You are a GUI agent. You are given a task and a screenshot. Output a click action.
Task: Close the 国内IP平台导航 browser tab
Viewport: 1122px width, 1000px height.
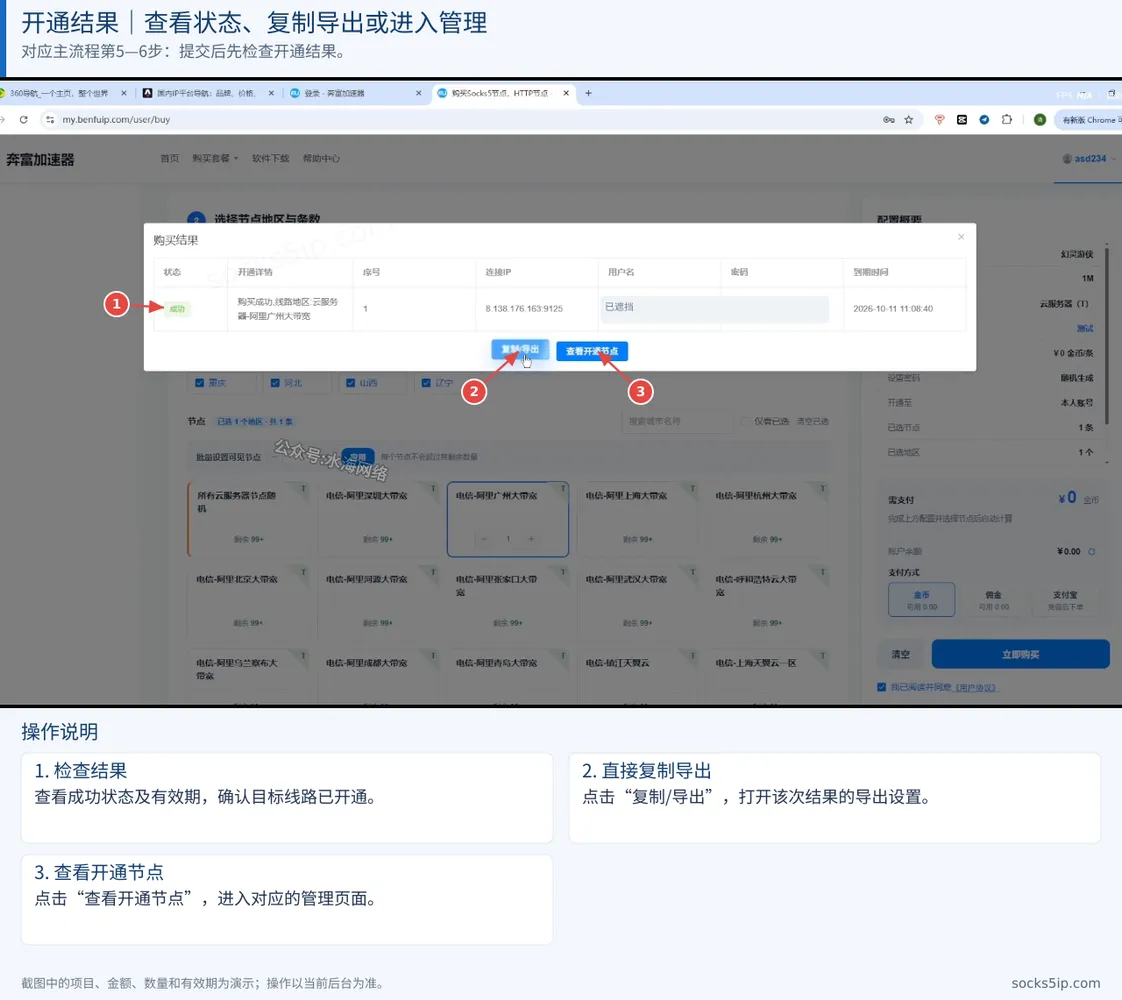[x=271, y=93]
